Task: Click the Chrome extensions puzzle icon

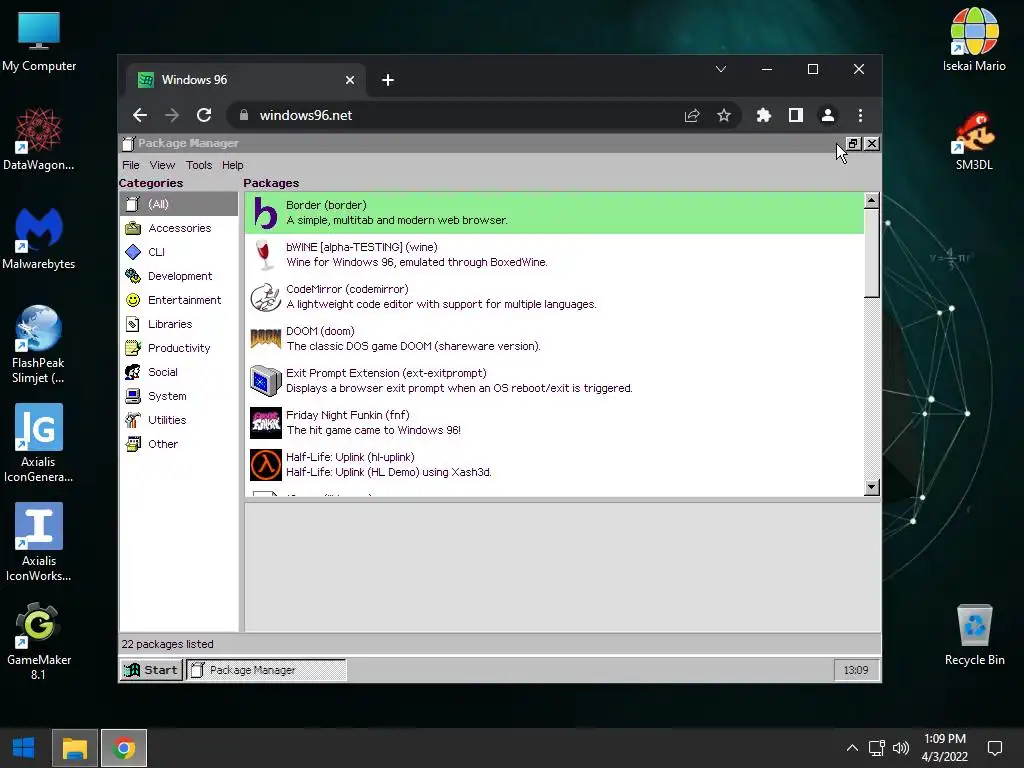Action: [763, 116]
